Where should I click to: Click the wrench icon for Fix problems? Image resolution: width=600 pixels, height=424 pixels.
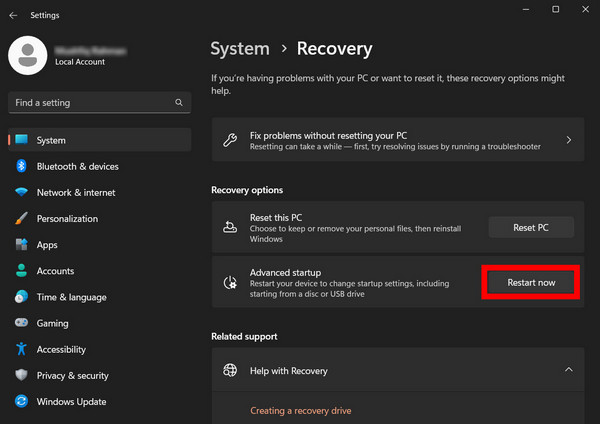(230, 140)
